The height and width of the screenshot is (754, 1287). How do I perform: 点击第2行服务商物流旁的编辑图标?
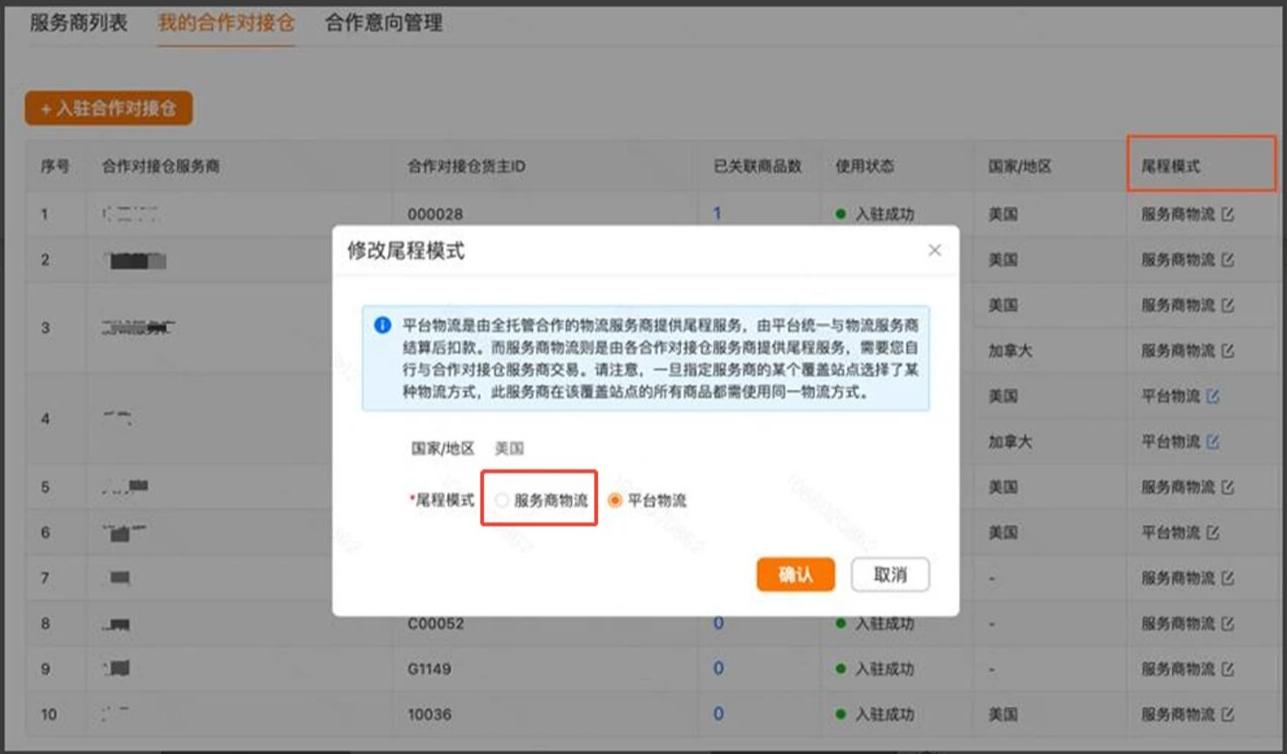tap(1228, 260)
